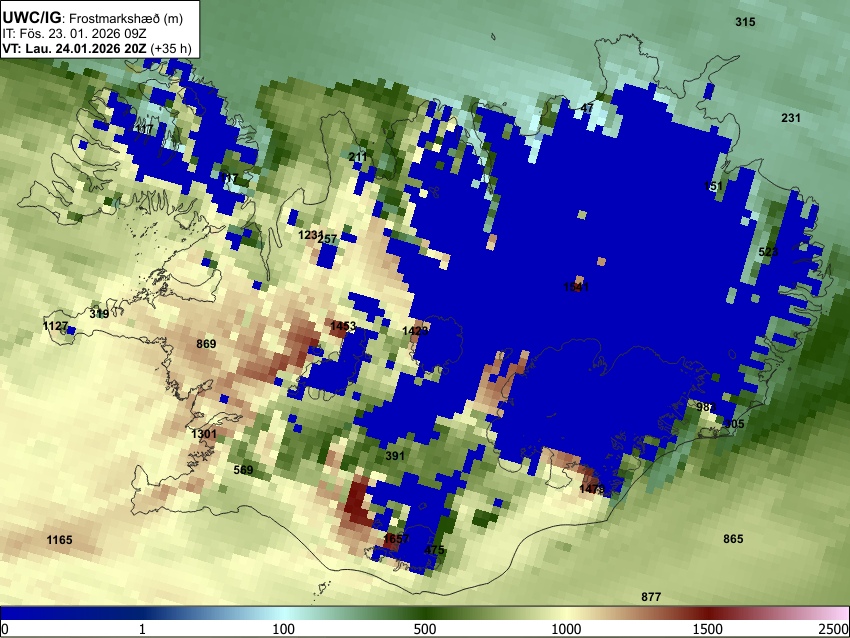The image size is (850, 638).
Task: Click map value 315 in the northeast
Action: coord(745,22)
